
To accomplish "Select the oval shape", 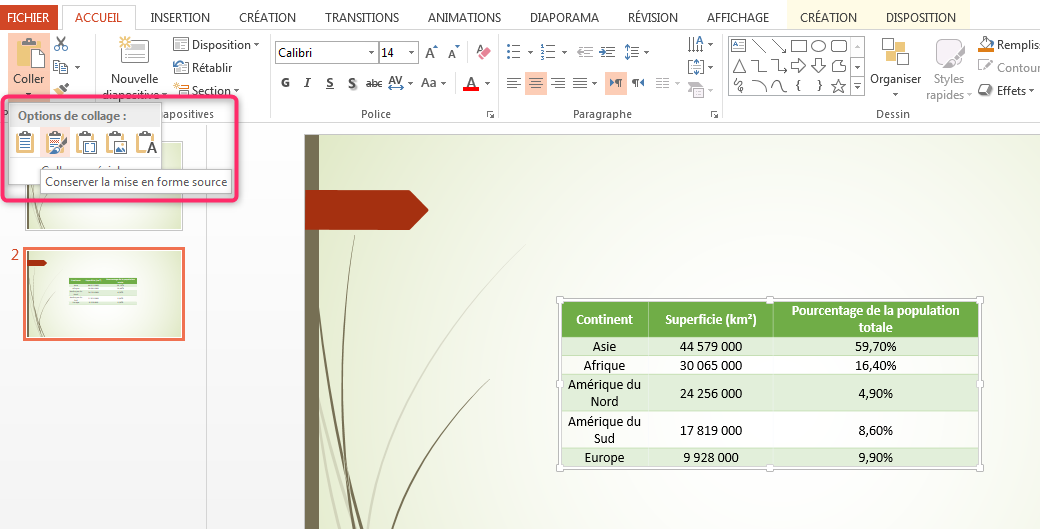I will 818,46.
